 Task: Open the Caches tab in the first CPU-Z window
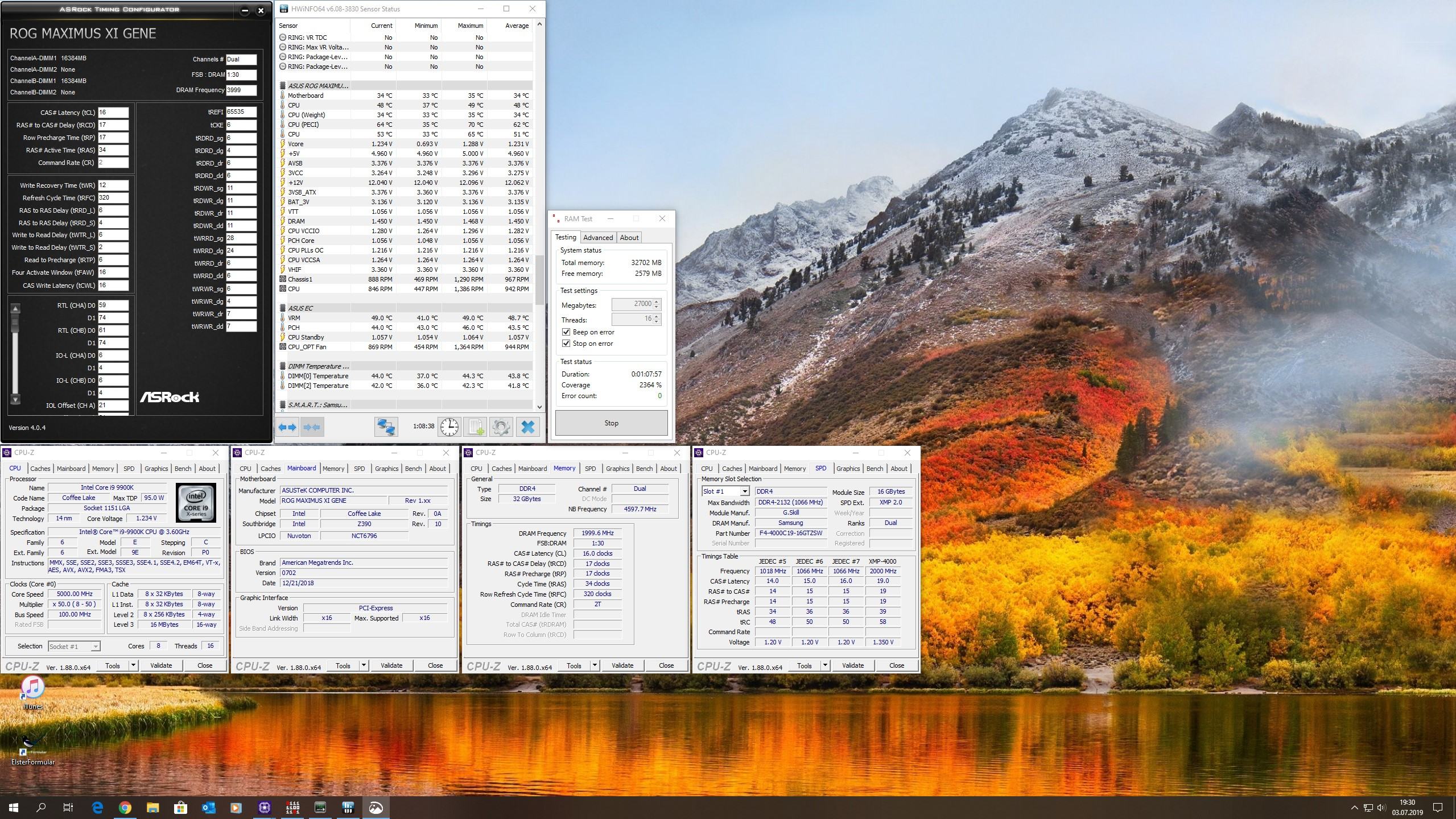[40, 469]
